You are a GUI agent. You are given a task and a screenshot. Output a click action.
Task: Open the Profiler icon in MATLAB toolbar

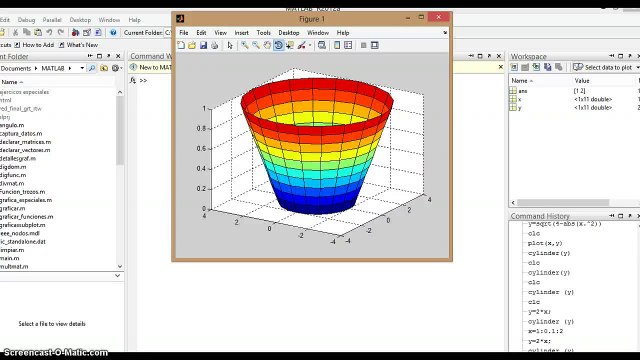point(98,32)
